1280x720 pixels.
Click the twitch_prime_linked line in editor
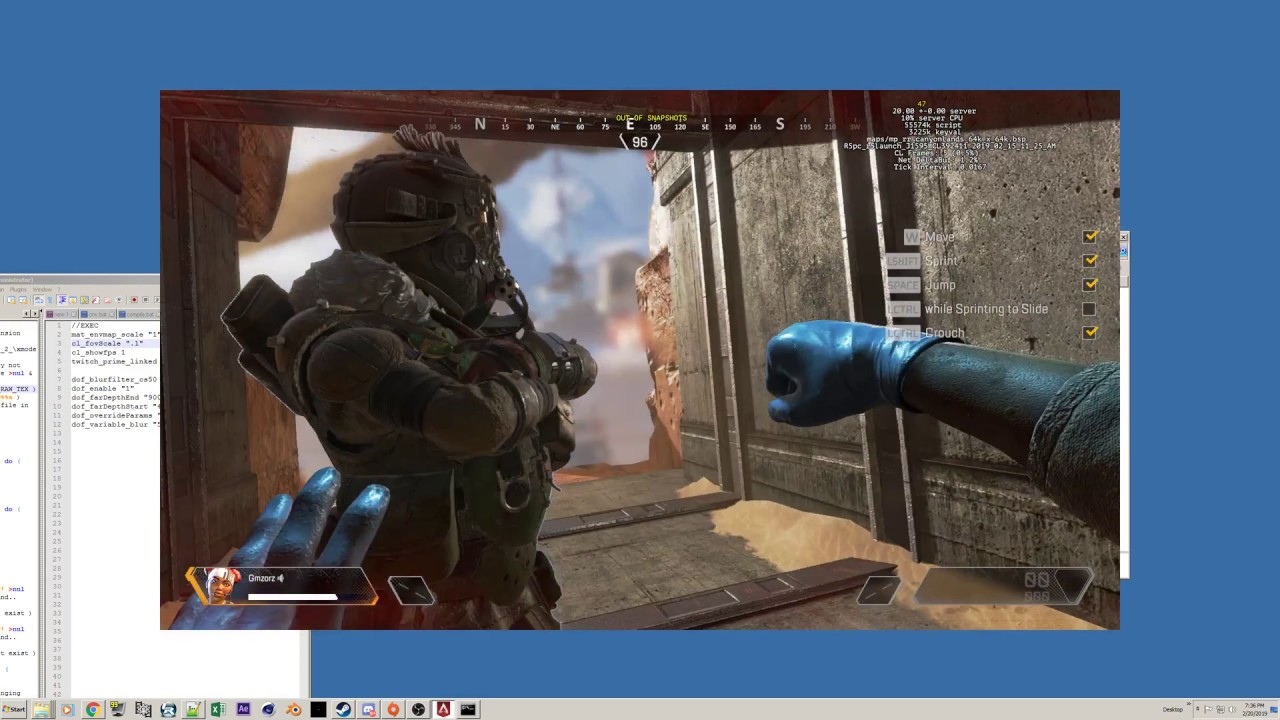point(114,361)
